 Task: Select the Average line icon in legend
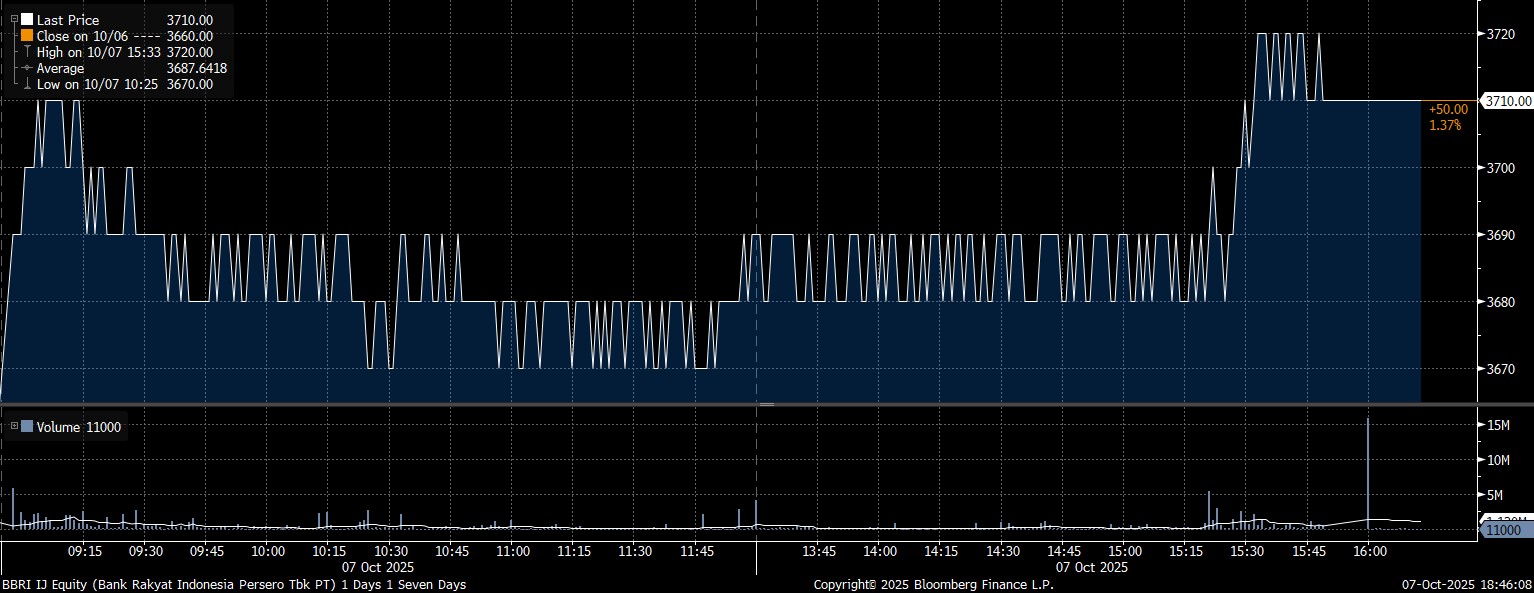(27, 68)
